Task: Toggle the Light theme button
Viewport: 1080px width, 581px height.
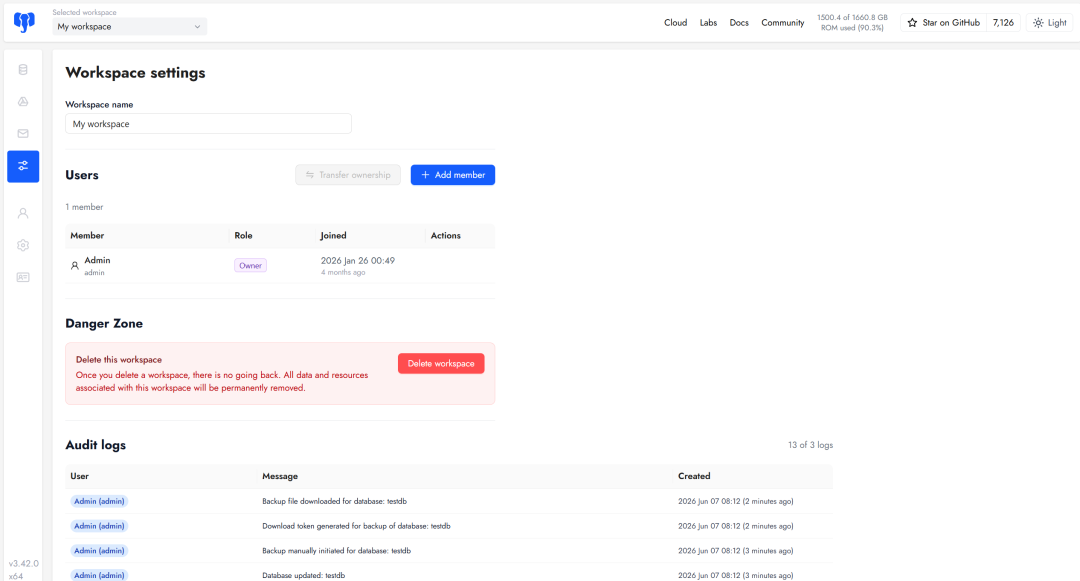Action: (x=1050, y=23)
